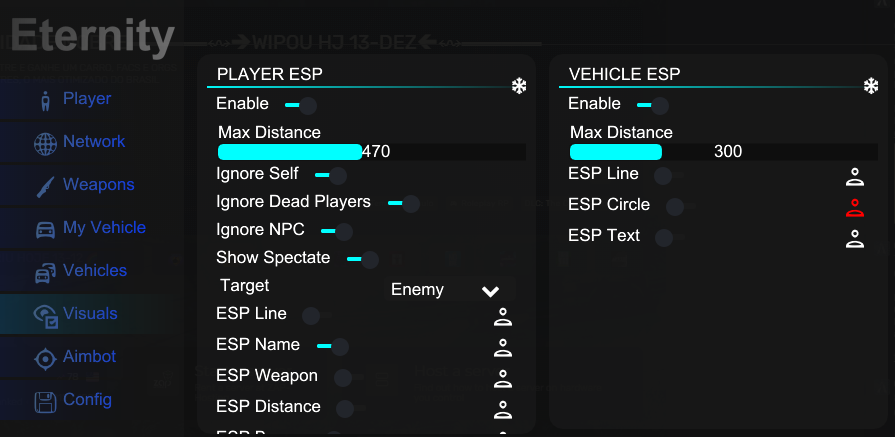Click the person icon beside Vehicle ESP Text
Screen dimensions: 895x437
tap(854, 238)
